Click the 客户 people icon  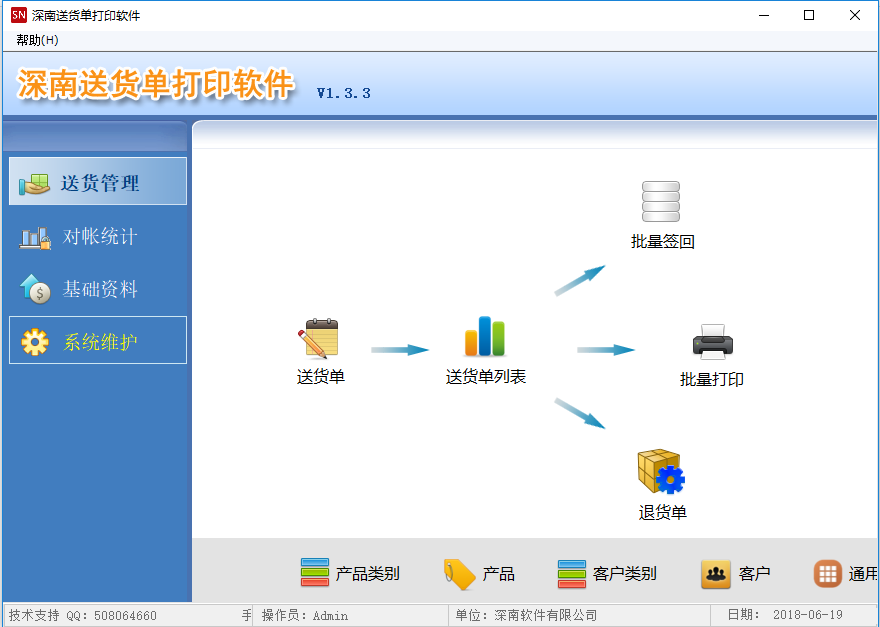click(x=716, y=574)
